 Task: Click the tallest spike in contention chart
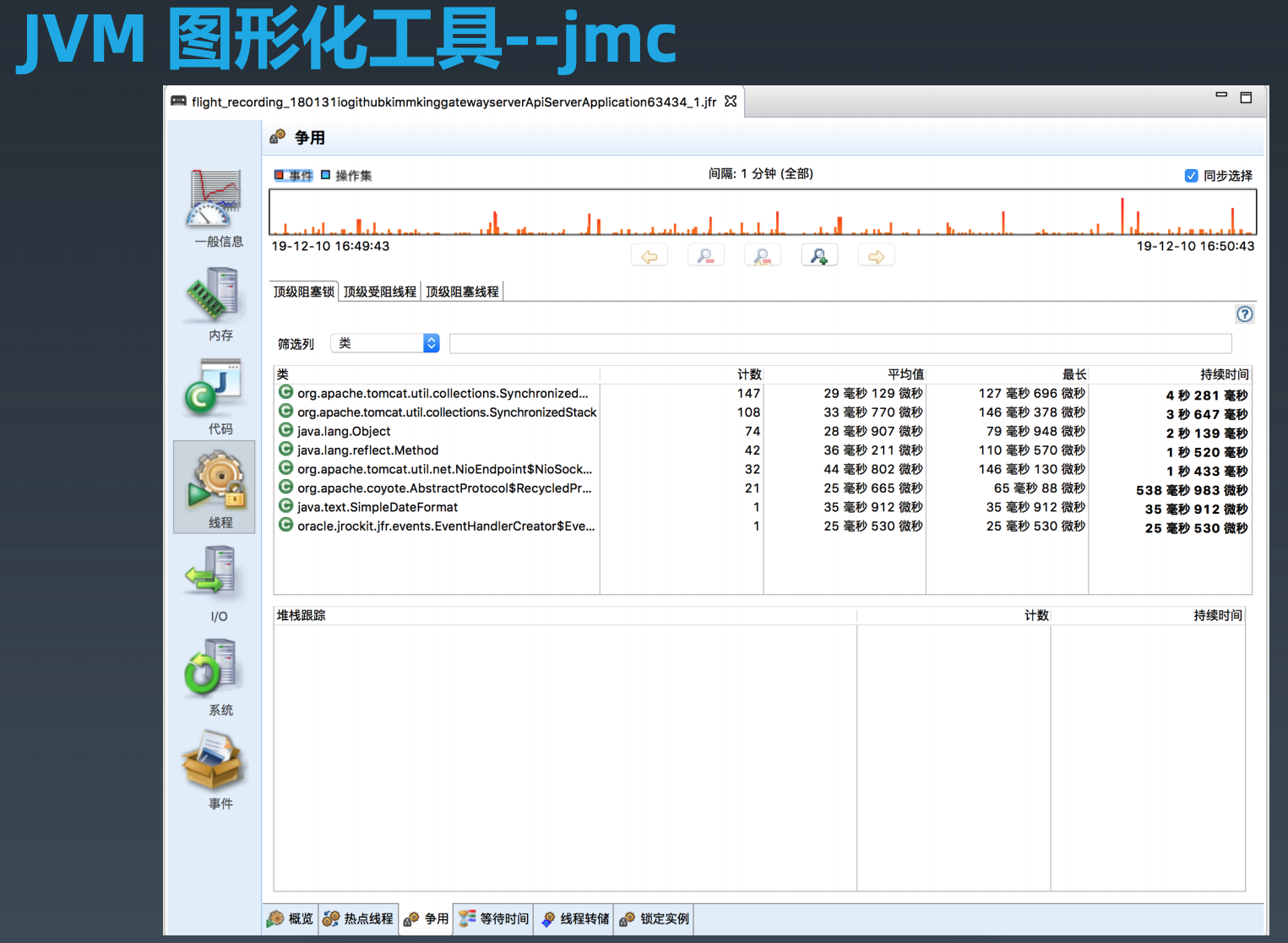click(1122, 215)
